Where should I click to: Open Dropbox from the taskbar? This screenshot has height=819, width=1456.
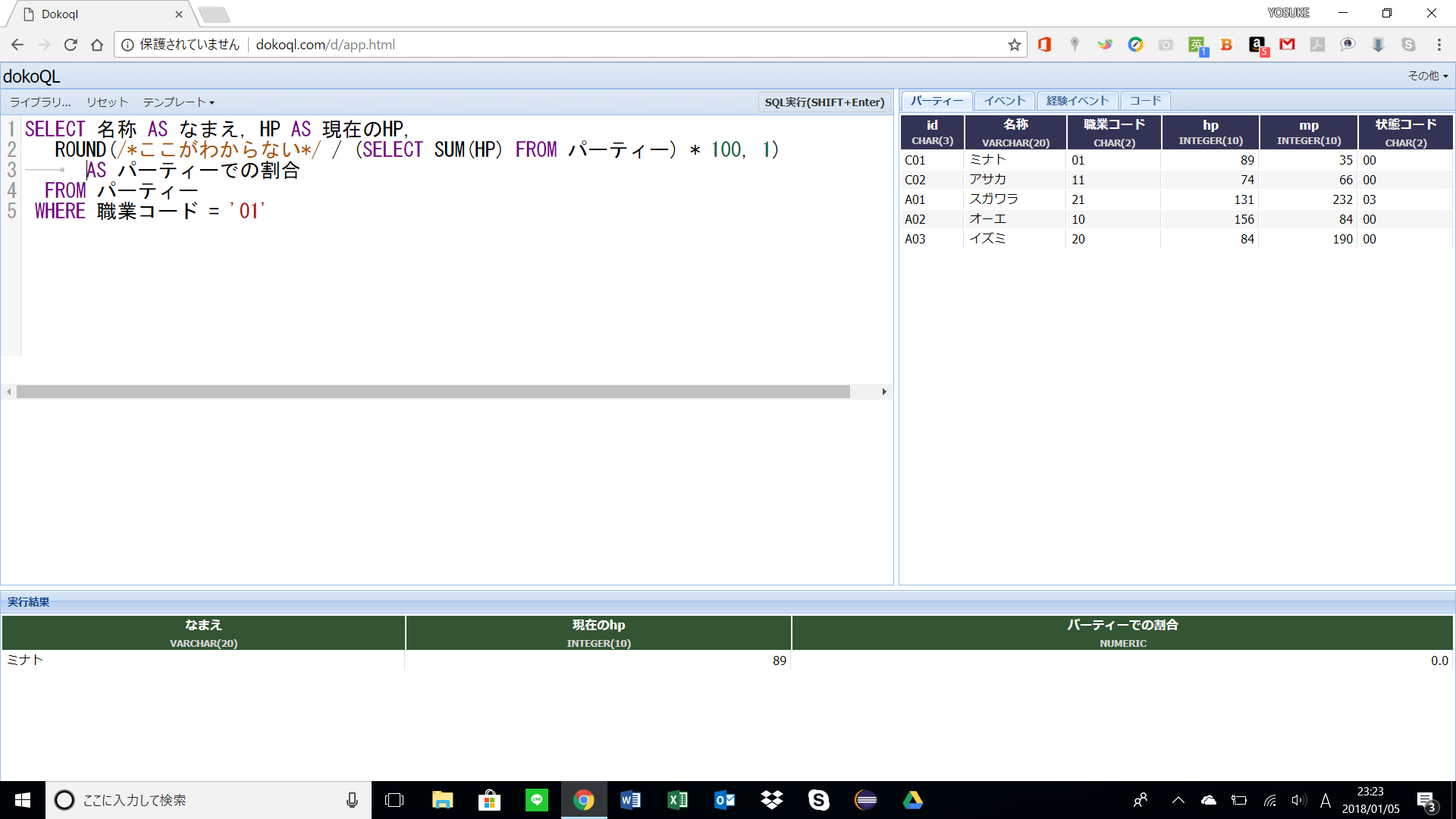pos(771,800)
